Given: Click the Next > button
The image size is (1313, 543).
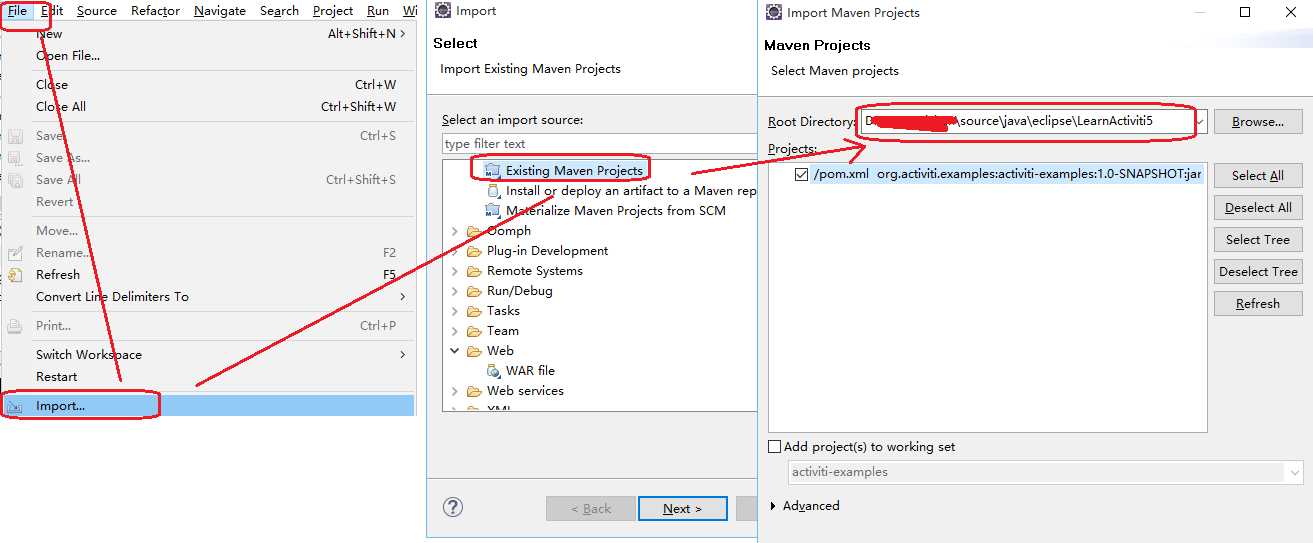Looking at the screenshot, I should pyautogui.click(x=682, y=508).
